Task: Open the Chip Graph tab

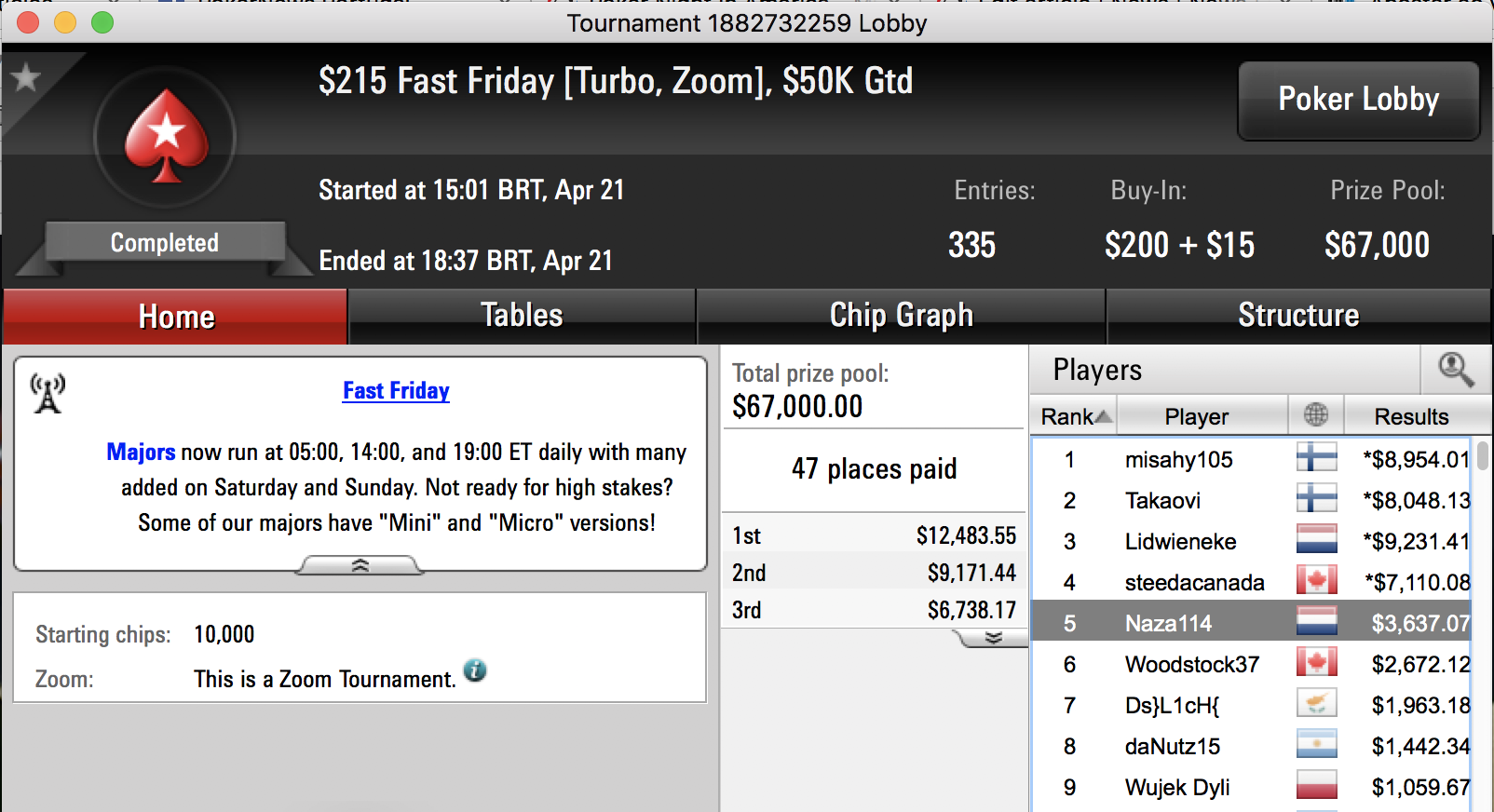Action: pyautogui.click(x=901, y=316)
